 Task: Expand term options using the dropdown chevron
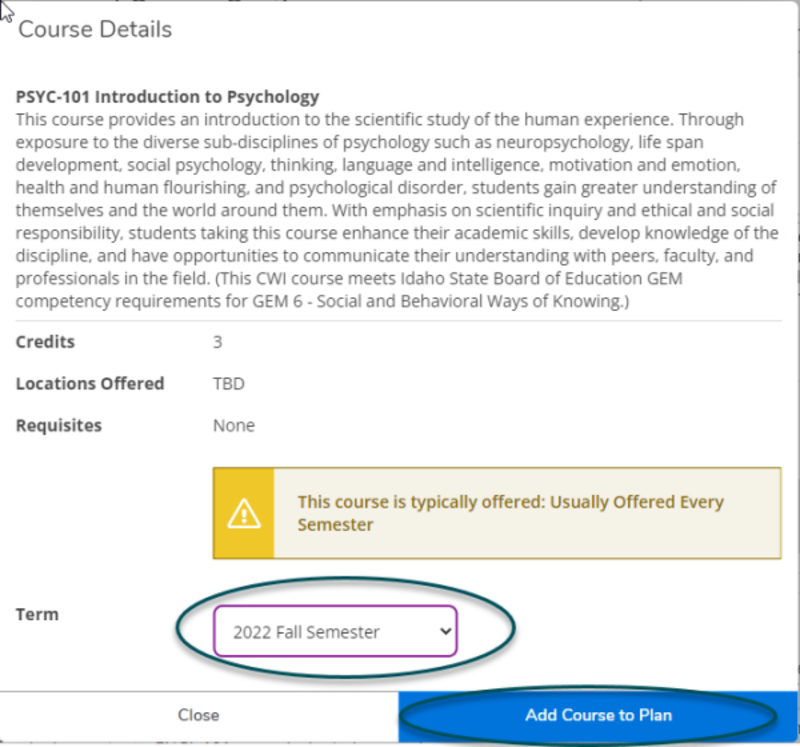click(x=444, y=631)
